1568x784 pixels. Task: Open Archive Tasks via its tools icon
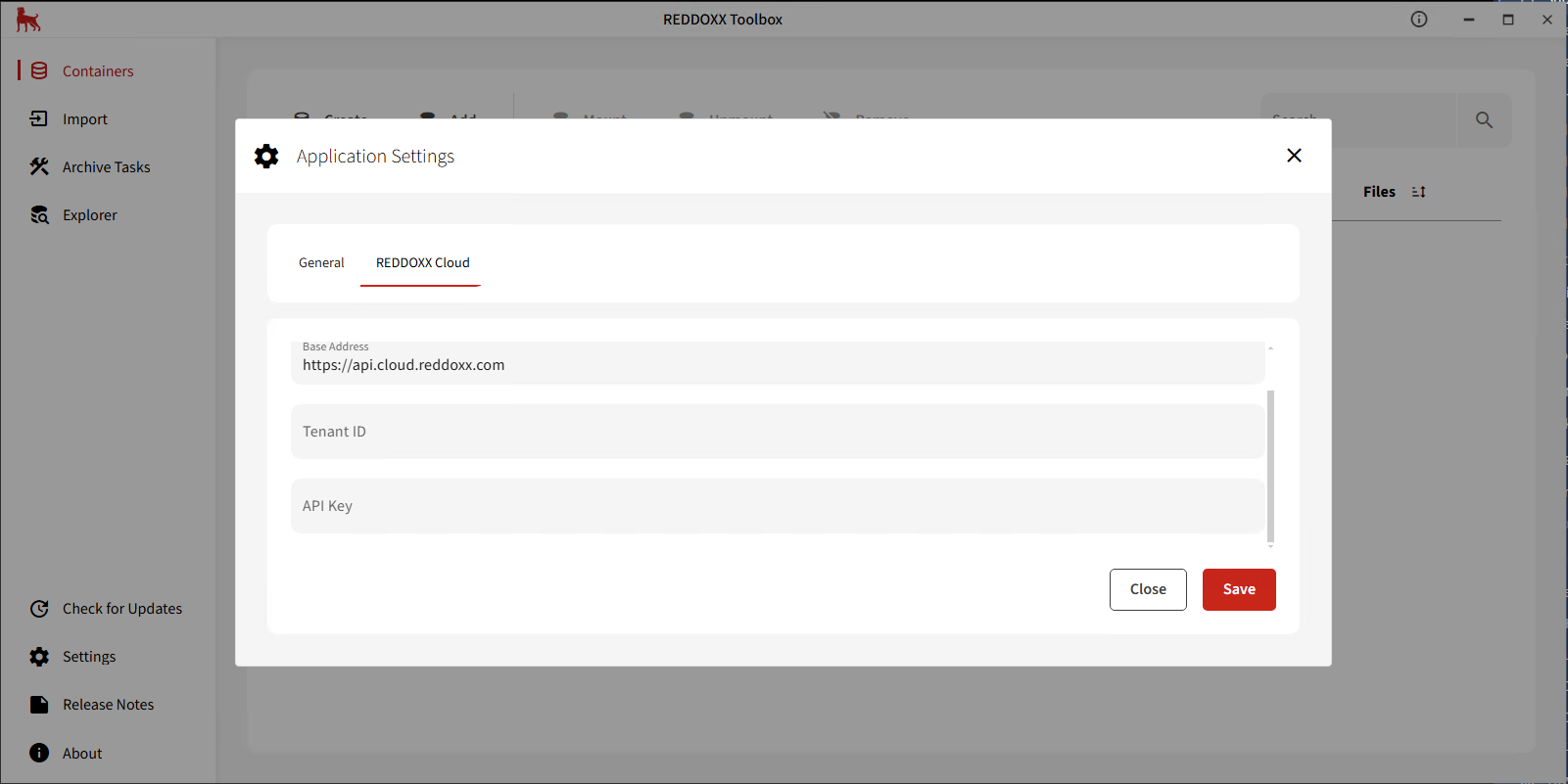coord(39,166)
